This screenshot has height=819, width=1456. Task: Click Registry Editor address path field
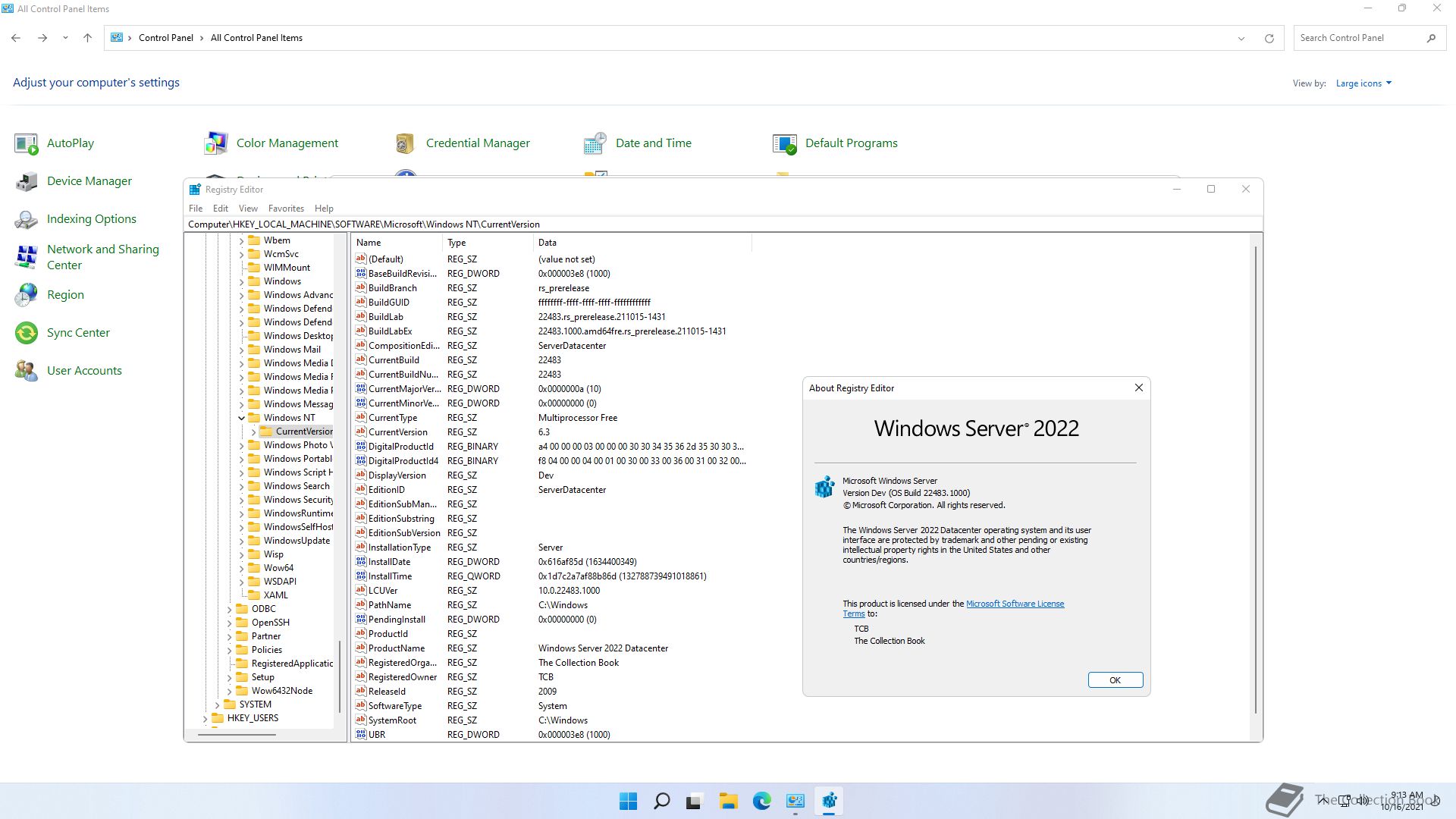(723, 224)
